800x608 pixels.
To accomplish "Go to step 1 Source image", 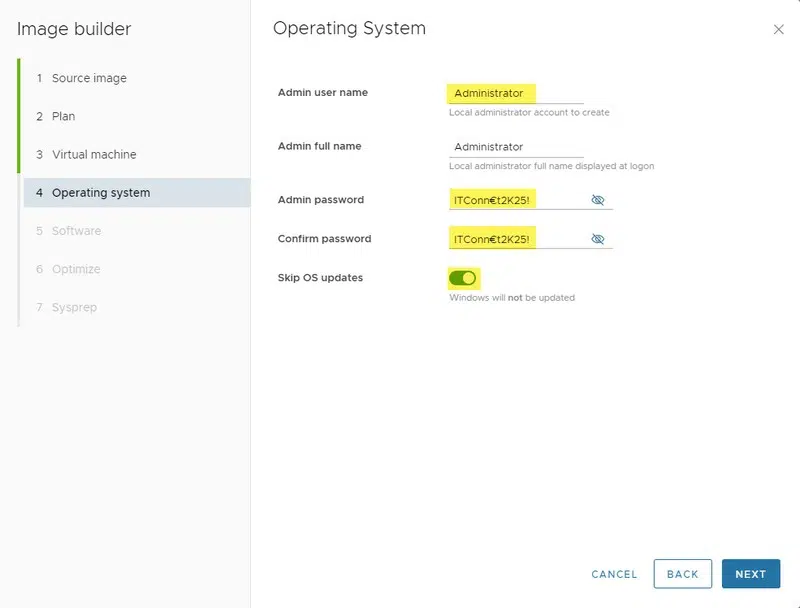I will tap(89, 78).
